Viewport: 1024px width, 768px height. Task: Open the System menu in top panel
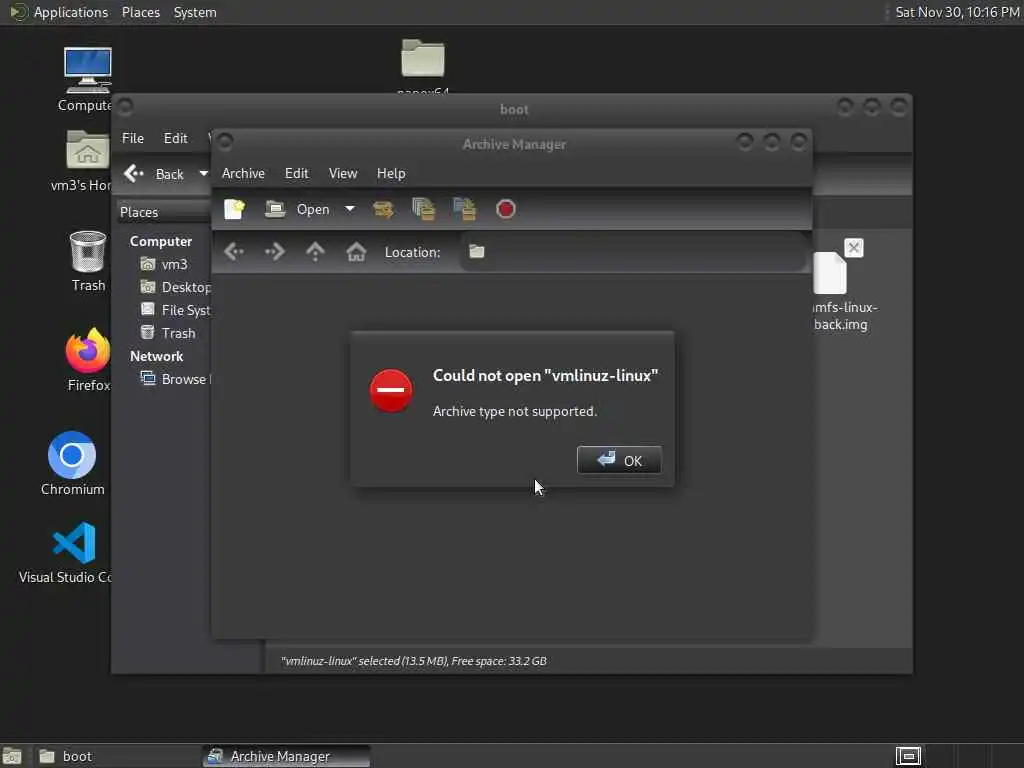click(x=195, y=12)
